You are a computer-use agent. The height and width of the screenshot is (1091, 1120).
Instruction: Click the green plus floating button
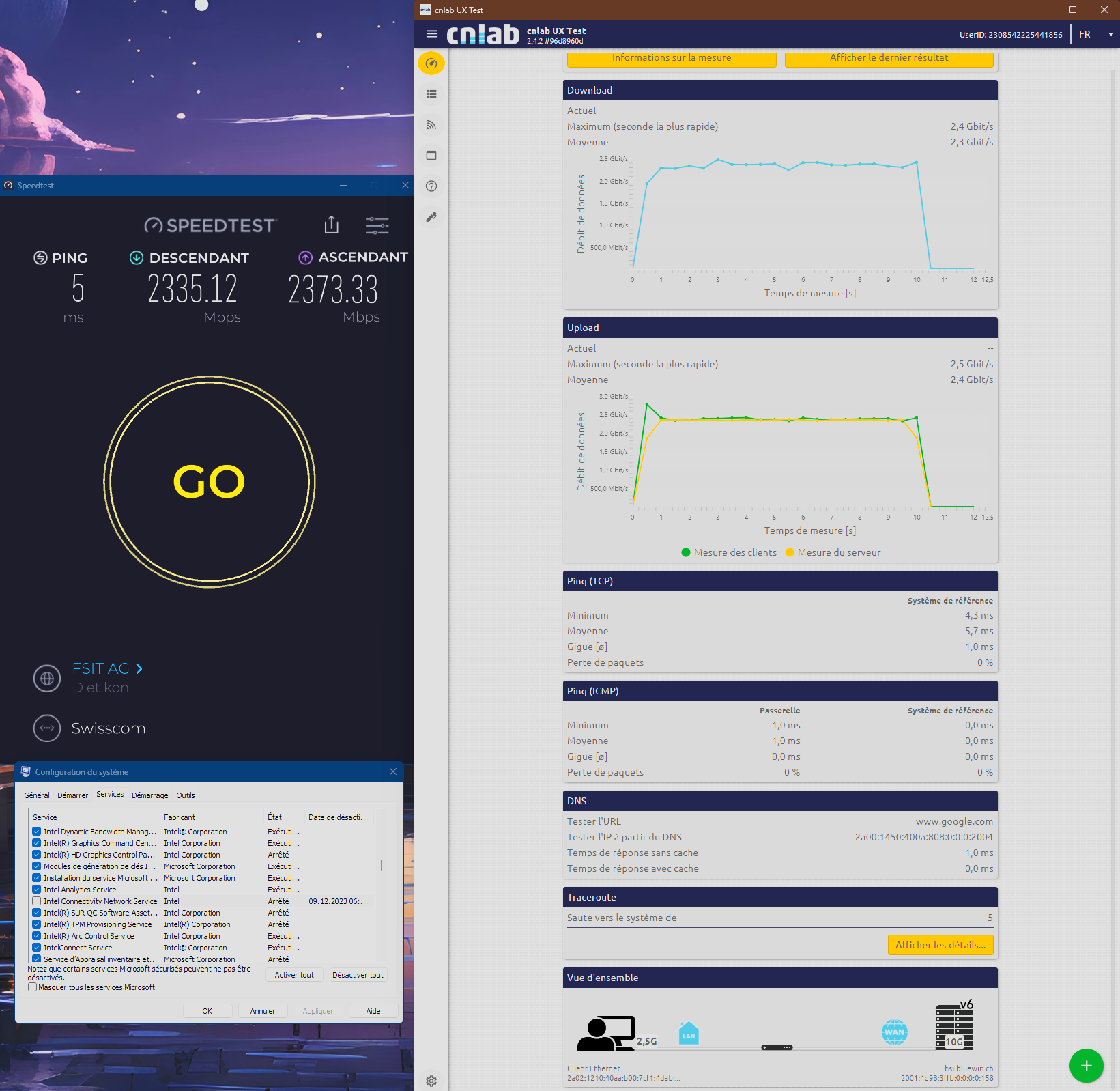tap(1086, 1066)
